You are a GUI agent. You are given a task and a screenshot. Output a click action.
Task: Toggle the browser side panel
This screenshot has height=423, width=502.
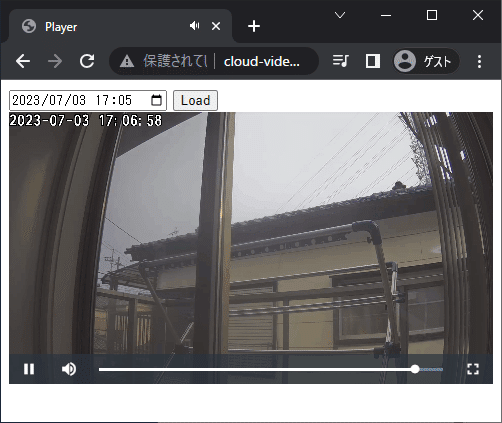[x=373, y=61]
